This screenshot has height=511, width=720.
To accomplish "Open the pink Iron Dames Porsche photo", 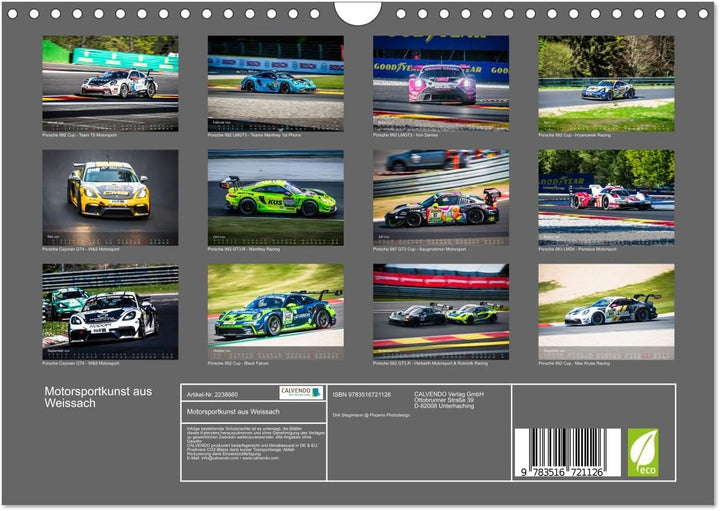I will [x=441, y=84].
